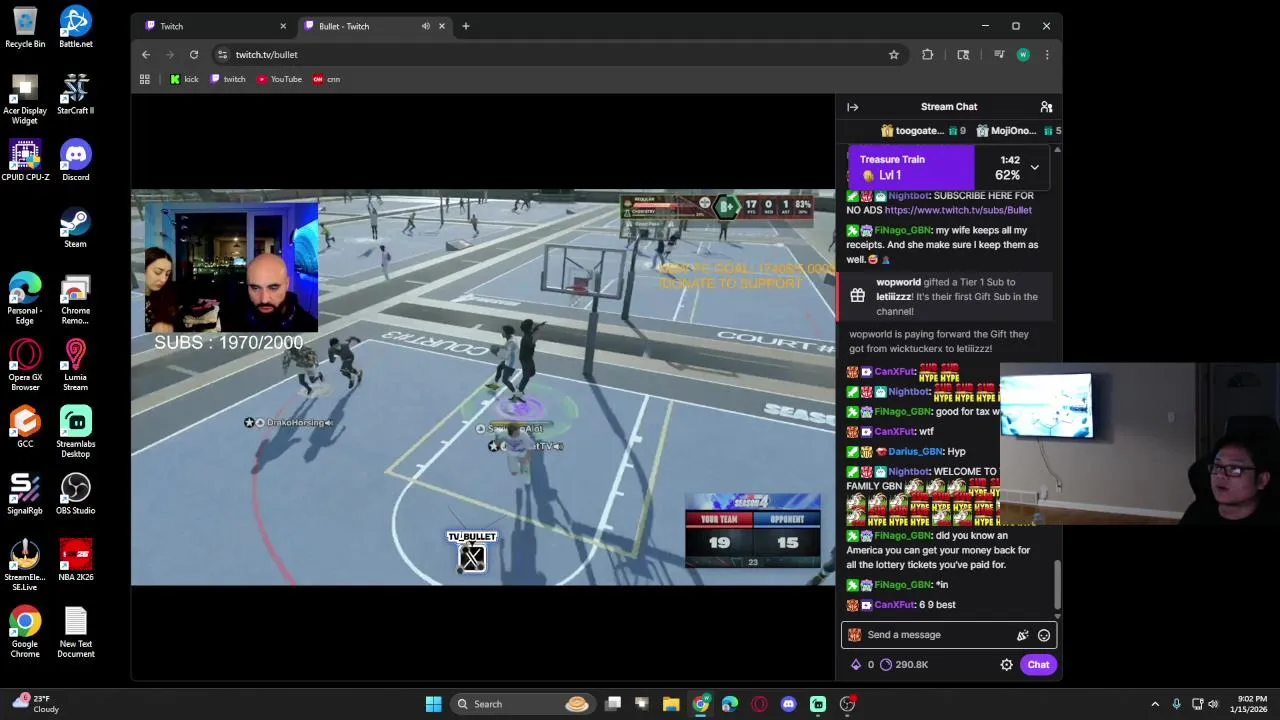The height and width of the screenshot is (720, 1280).
Task: Close the 'Bullet - Twitch' tab
Action: point(442,26)
